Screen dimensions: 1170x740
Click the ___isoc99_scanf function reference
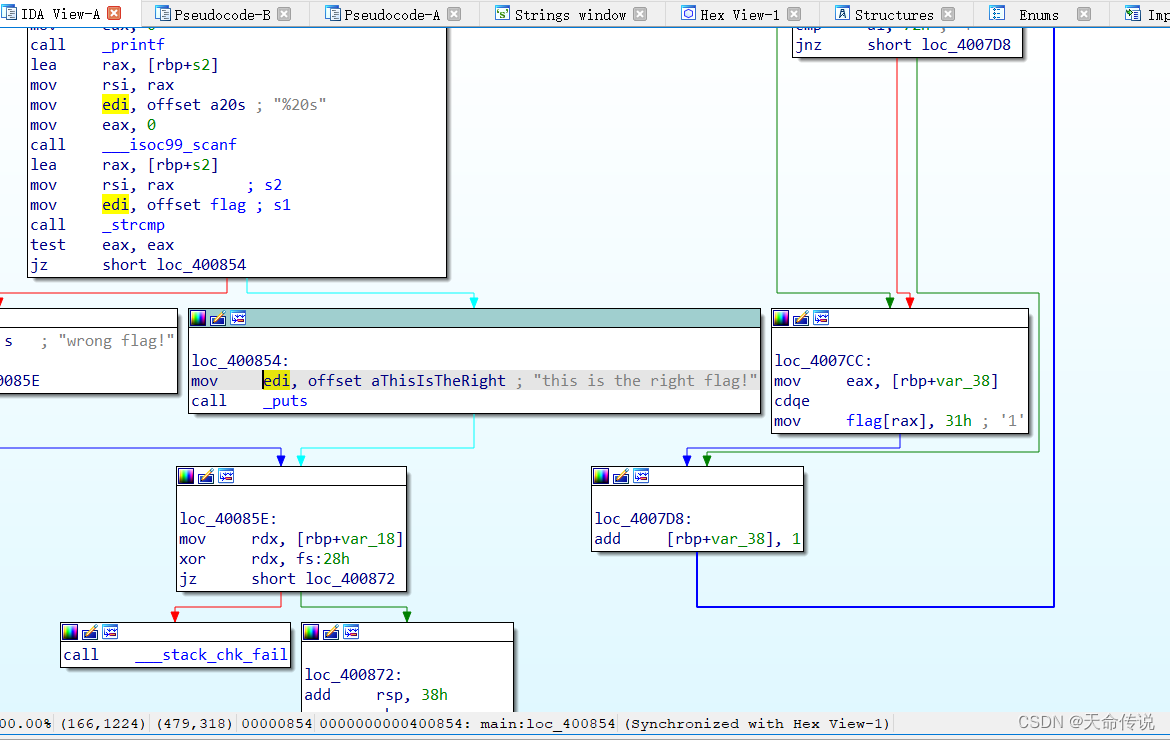[x=167, y=144]
